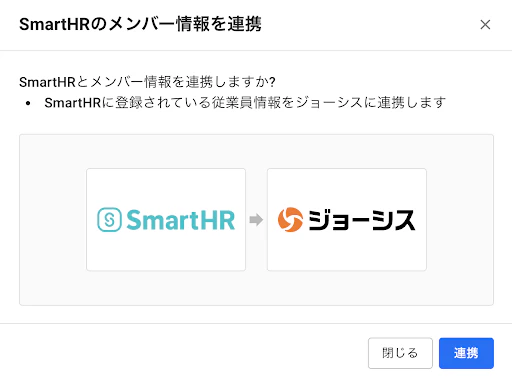Click the orange Josys swirl icon
This screenshot has height=381, width=512.
click(290, 220)
